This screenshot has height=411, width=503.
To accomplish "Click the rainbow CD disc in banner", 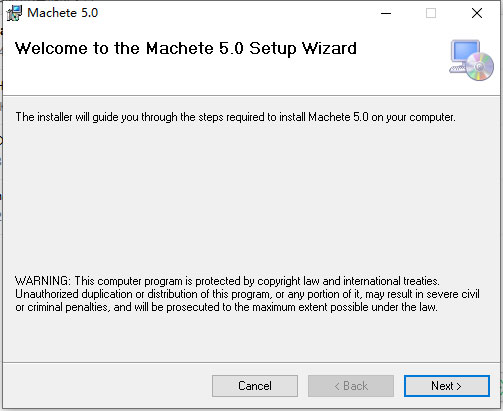I will [480, 66].
